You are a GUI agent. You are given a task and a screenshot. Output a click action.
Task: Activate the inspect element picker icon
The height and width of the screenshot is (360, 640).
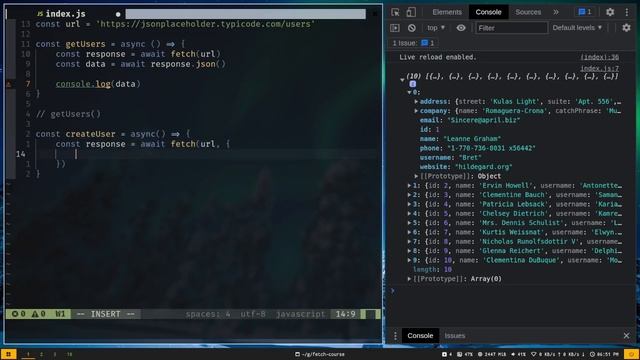coord(395,12)
